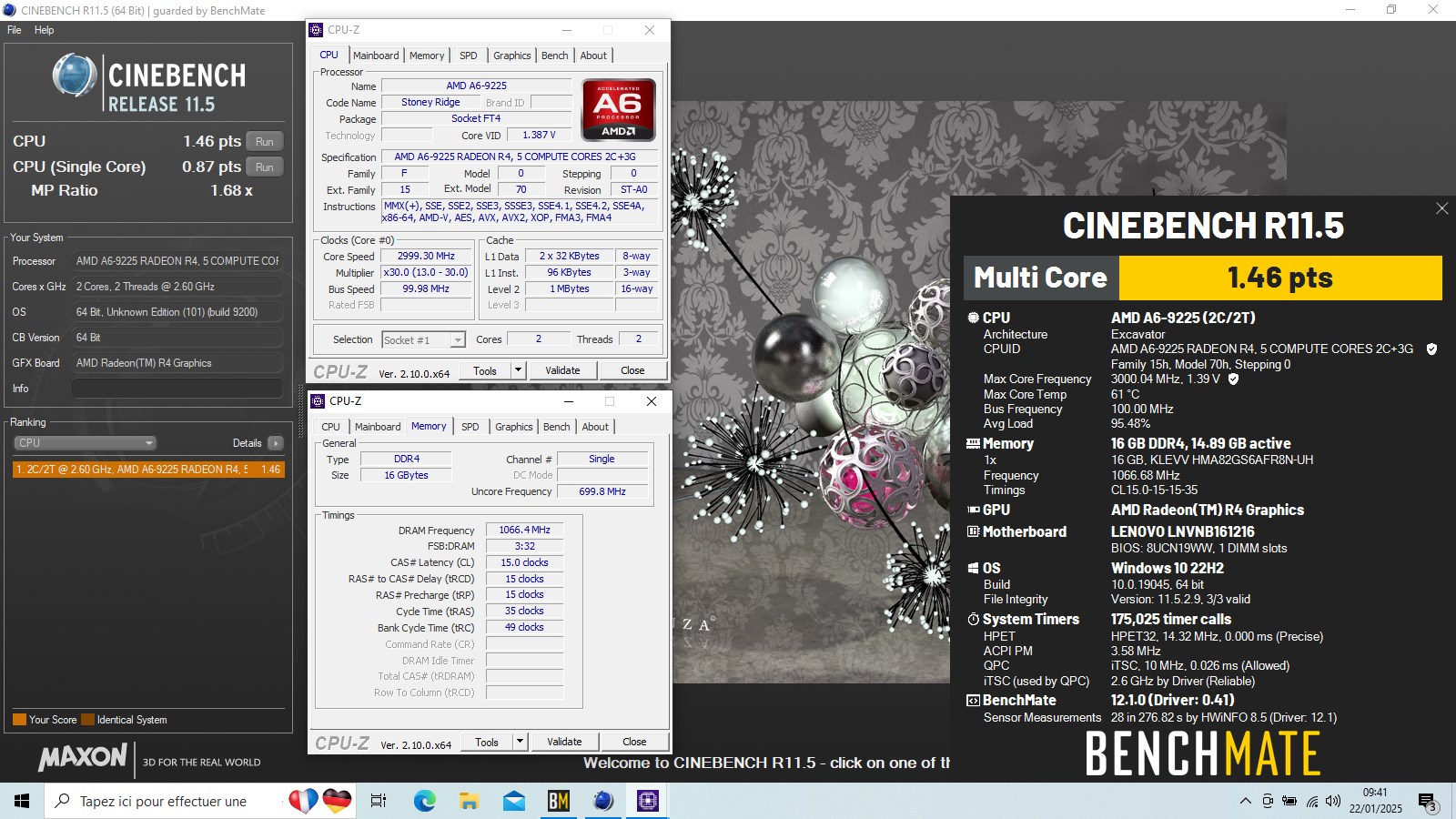Screen dimensions: 1456x819
Task: Open Task View on the taskbar
Action: point(379,801)
